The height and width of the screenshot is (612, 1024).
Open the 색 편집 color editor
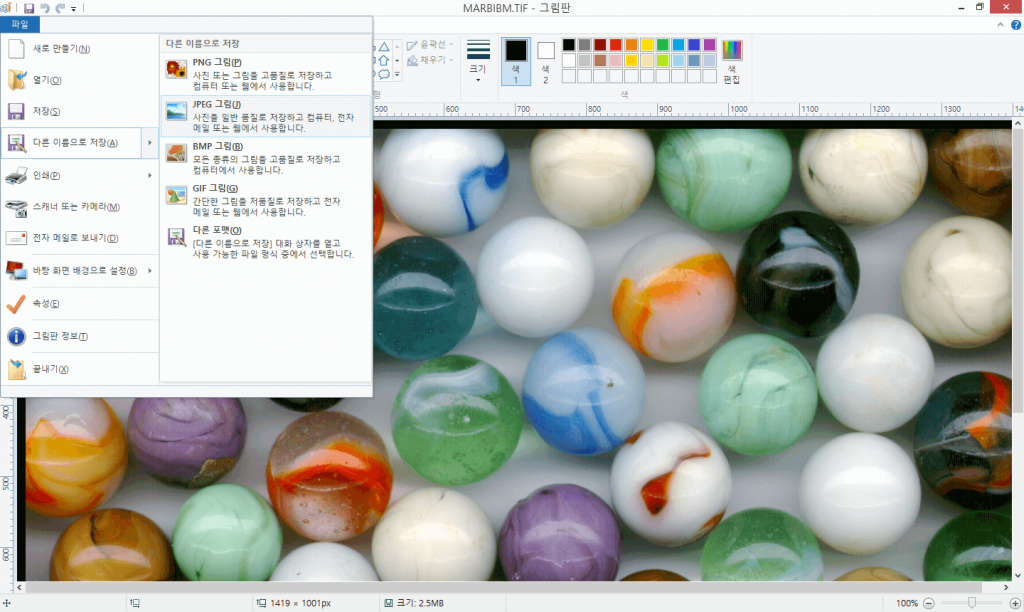731,62
